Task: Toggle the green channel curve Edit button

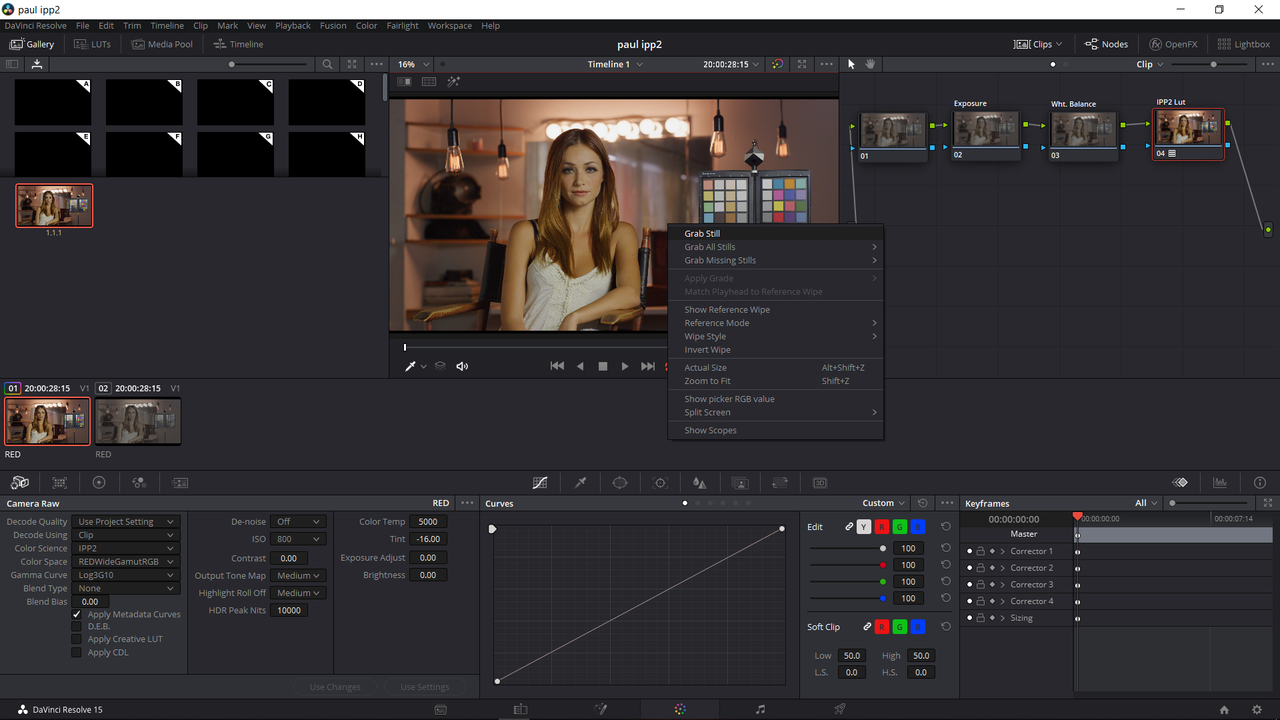Action: 900,527
